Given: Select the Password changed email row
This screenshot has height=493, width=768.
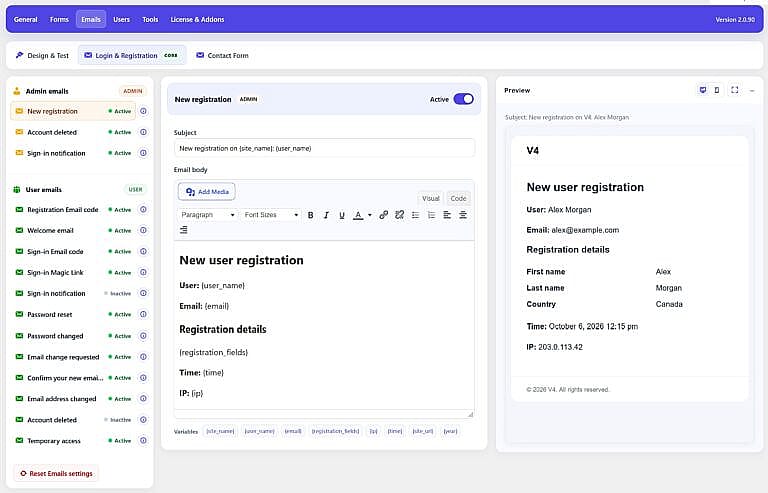Looking at the screenshot, I should coord(73,336).
